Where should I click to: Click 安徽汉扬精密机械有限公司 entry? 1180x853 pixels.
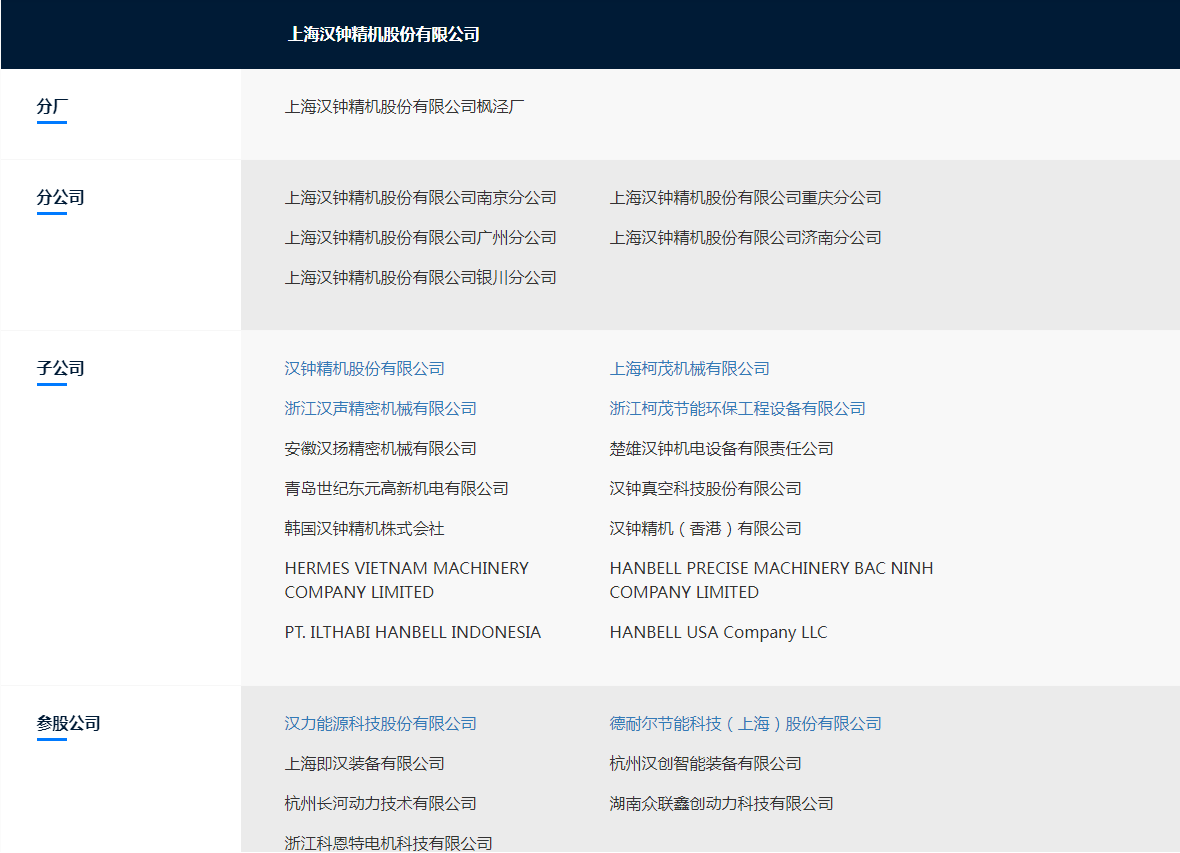381,449
